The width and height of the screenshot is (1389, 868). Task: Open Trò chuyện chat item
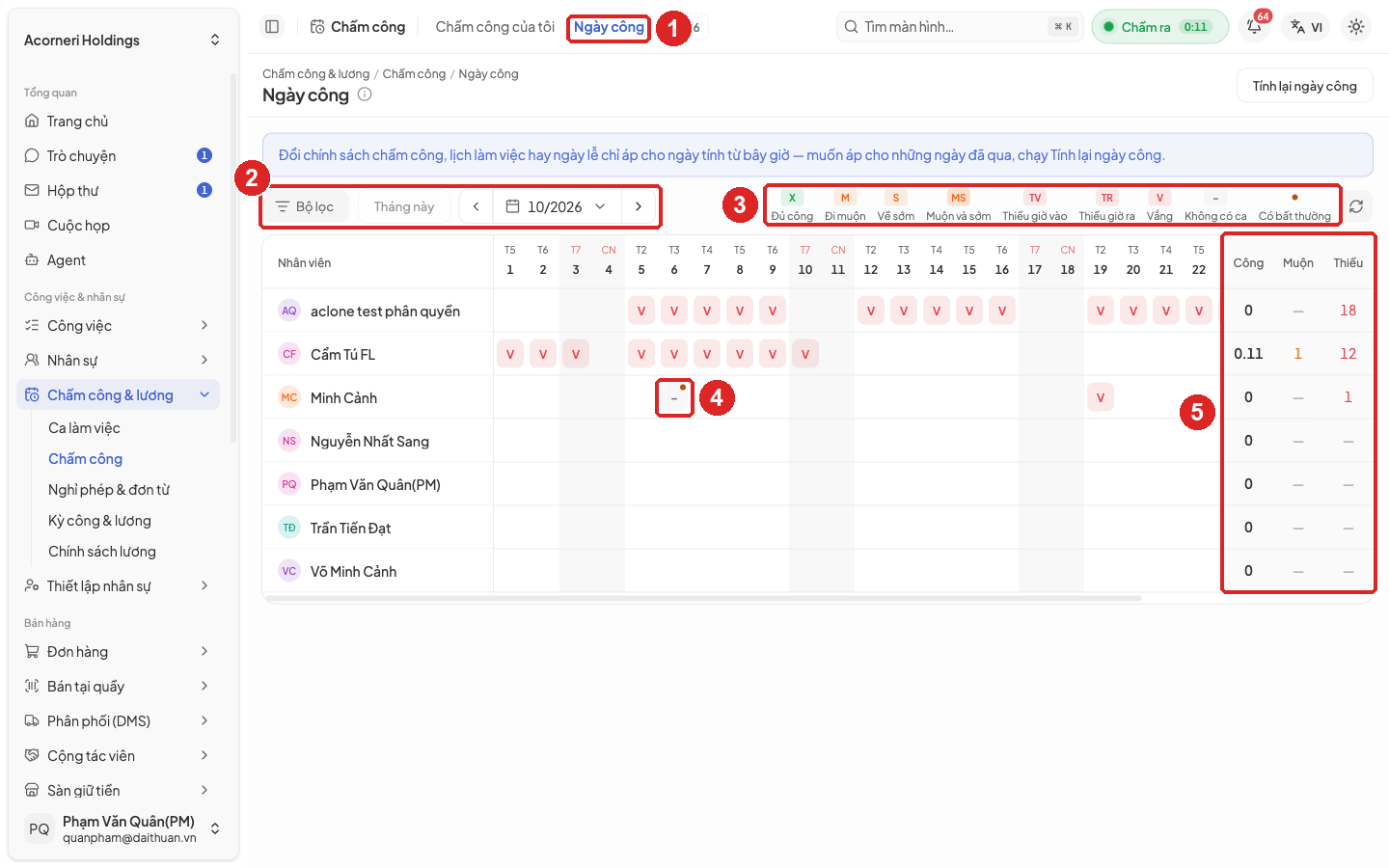click(118, 156)
